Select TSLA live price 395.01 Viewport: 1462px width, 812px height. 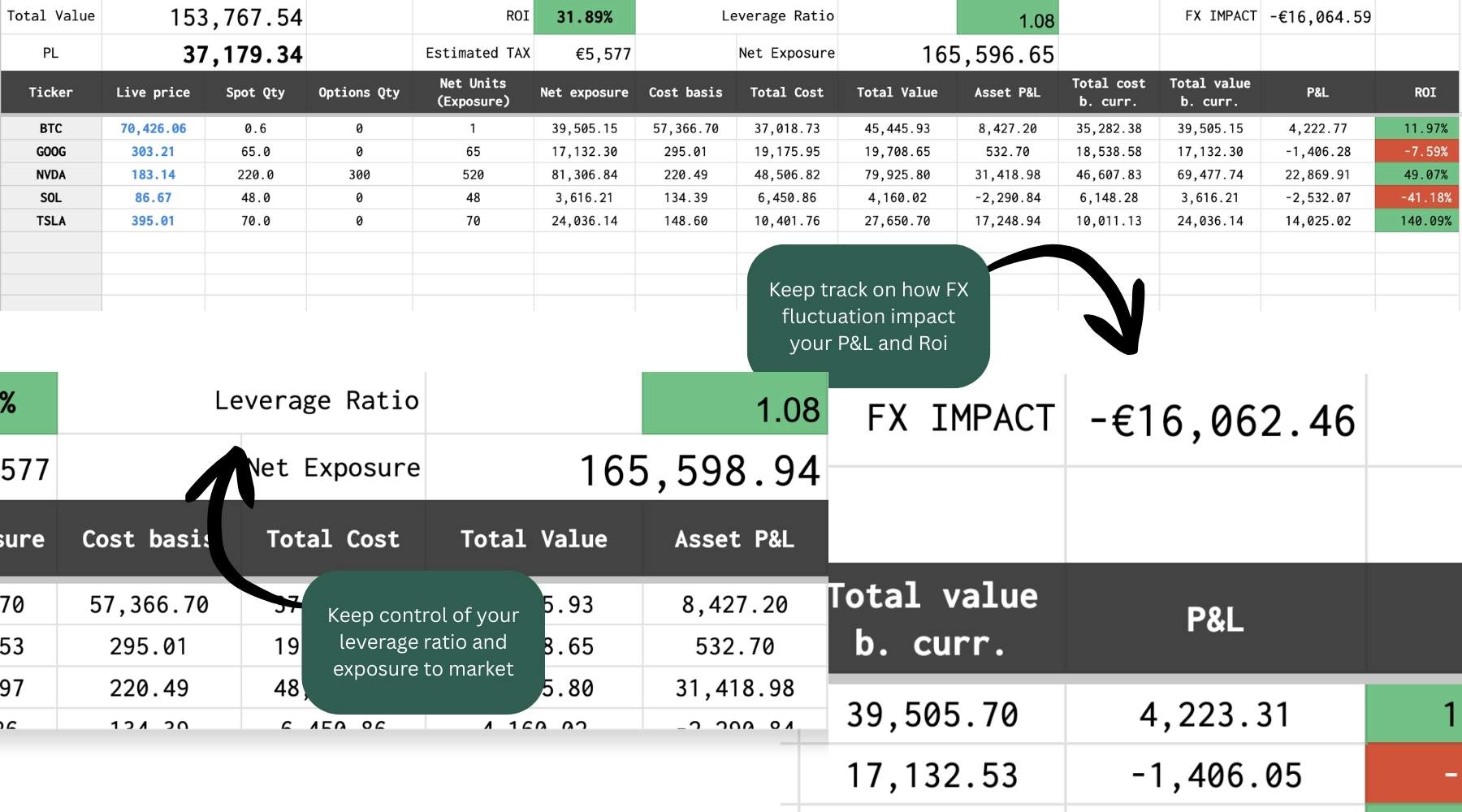[x=153, y=221]
